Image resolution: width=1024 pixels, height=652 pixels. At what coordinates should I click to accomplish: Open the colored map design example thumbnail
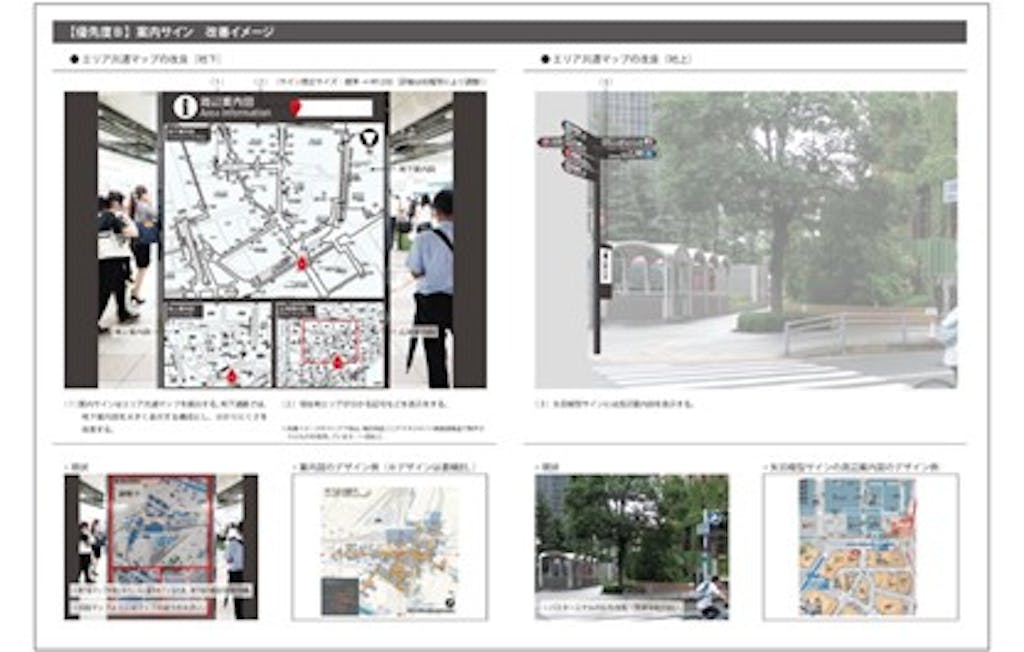[x=389, y=547]
